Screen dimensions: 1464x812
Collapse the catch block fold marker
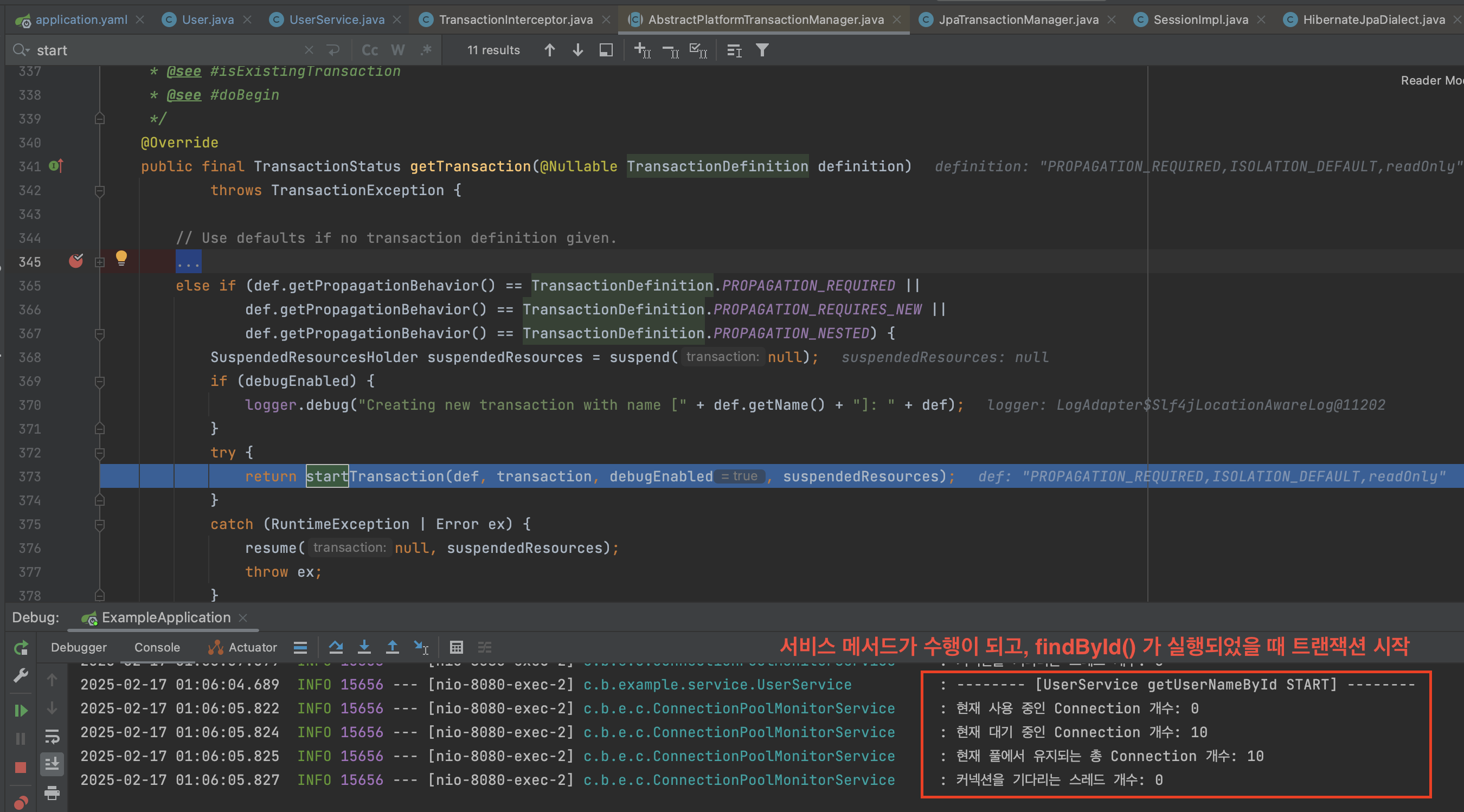coord(99,525)
